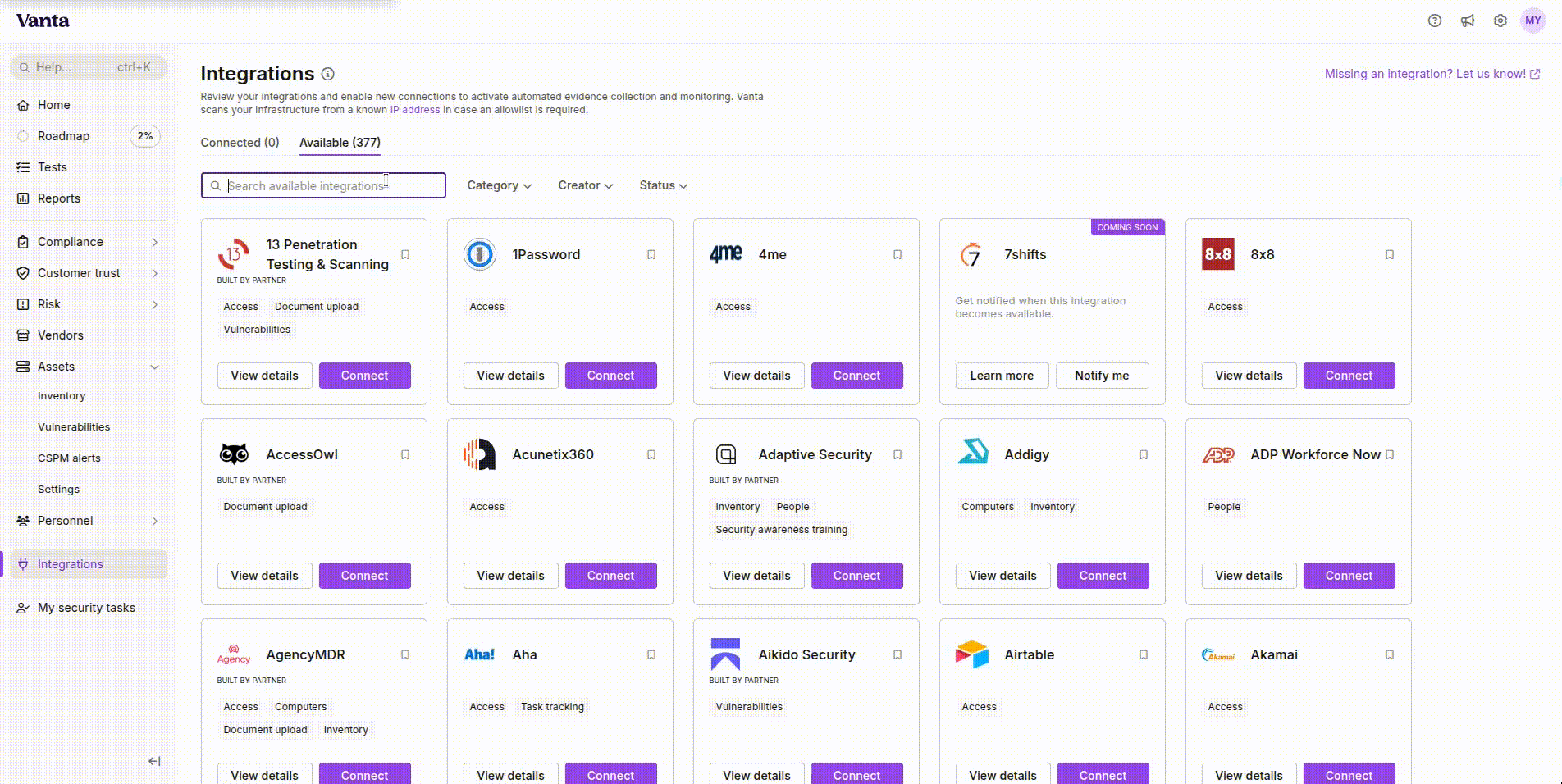Connect the ADP Workforce Now integration
The width and height of the screenshot is (1562, 784).
(x=1349, y=576)
